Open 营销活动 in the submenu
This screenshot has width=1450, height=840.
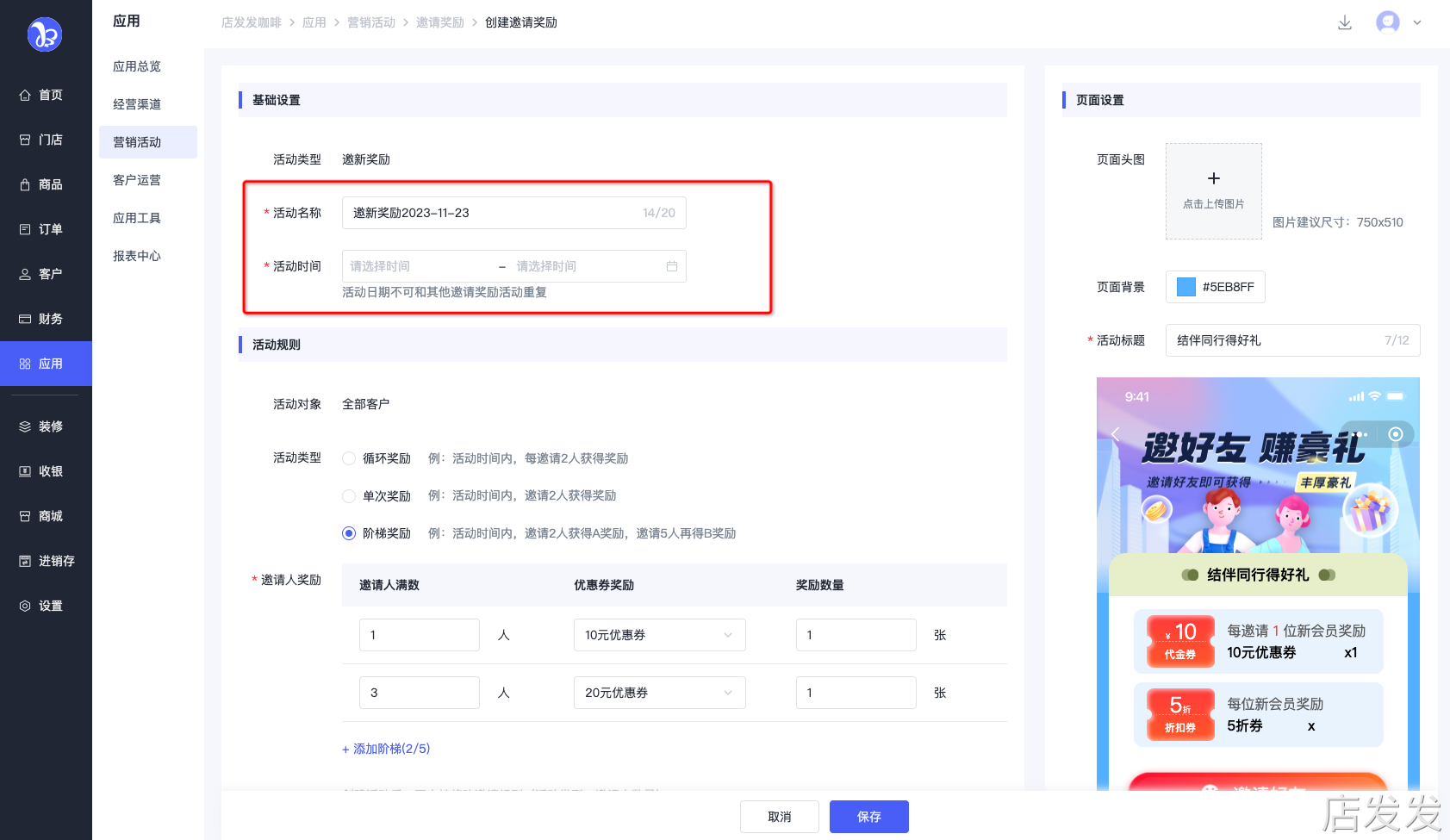148,142
